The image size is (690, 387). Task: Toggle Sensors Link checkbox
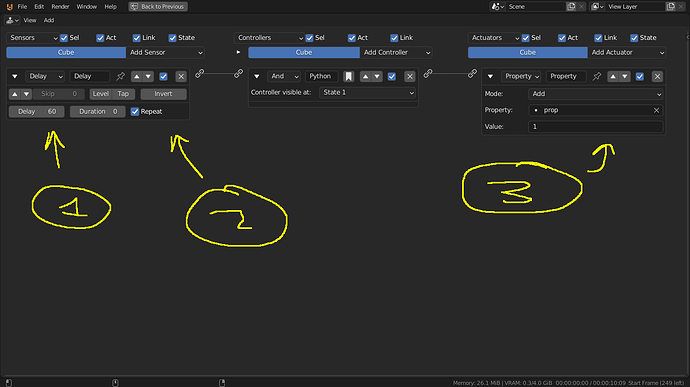137,38
